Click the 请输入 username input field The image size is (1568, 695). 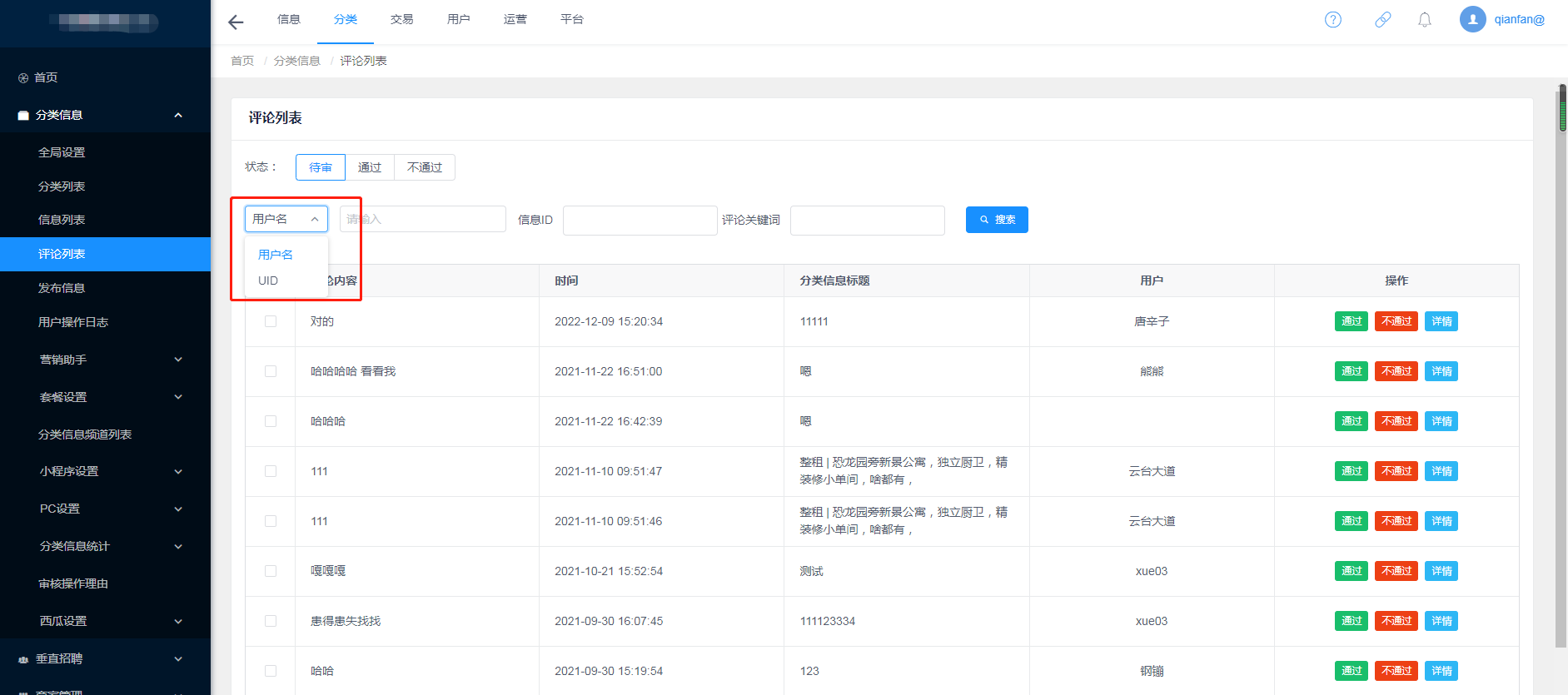pyautogui.click(x=423, y=219)
